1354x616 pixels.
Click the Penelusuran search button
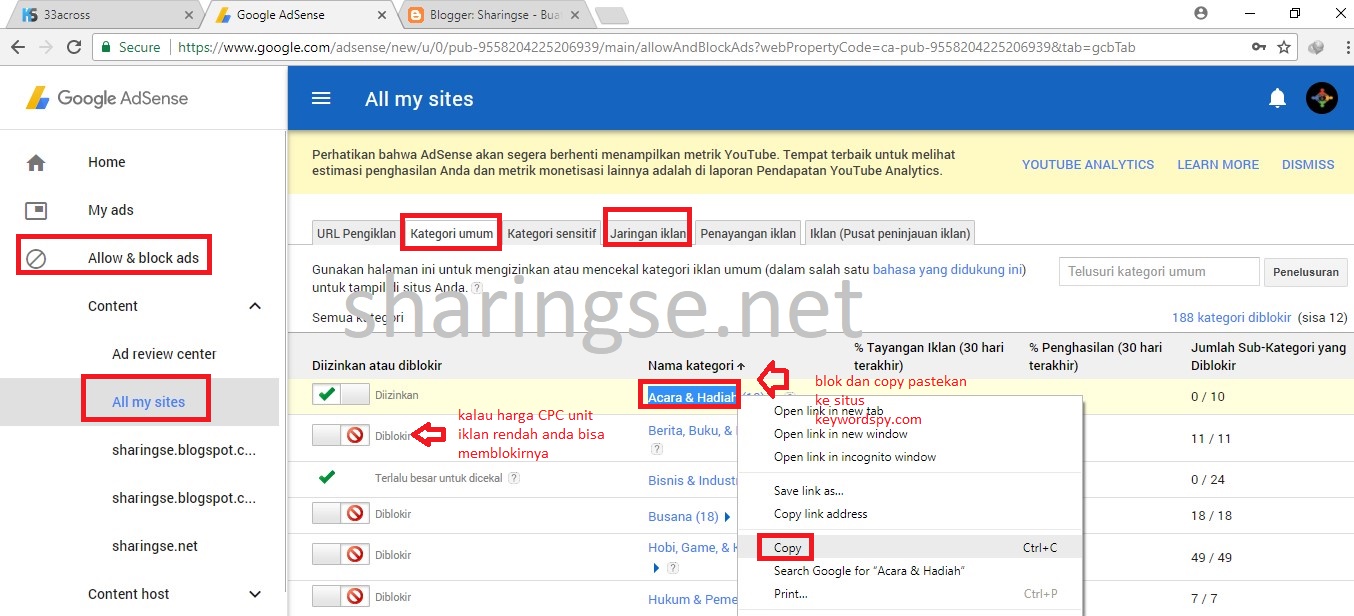[1305, 271]
